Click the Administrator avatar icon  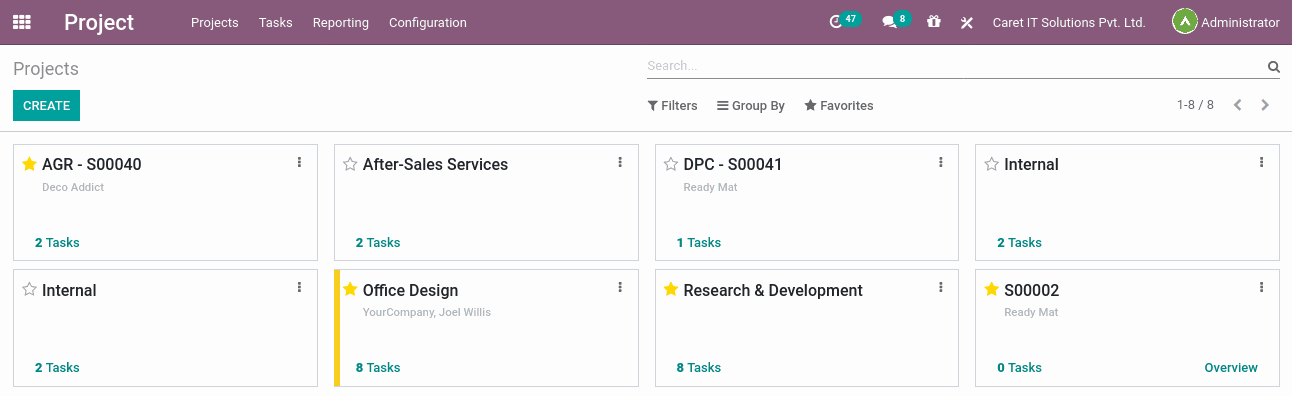[1184, 22]
